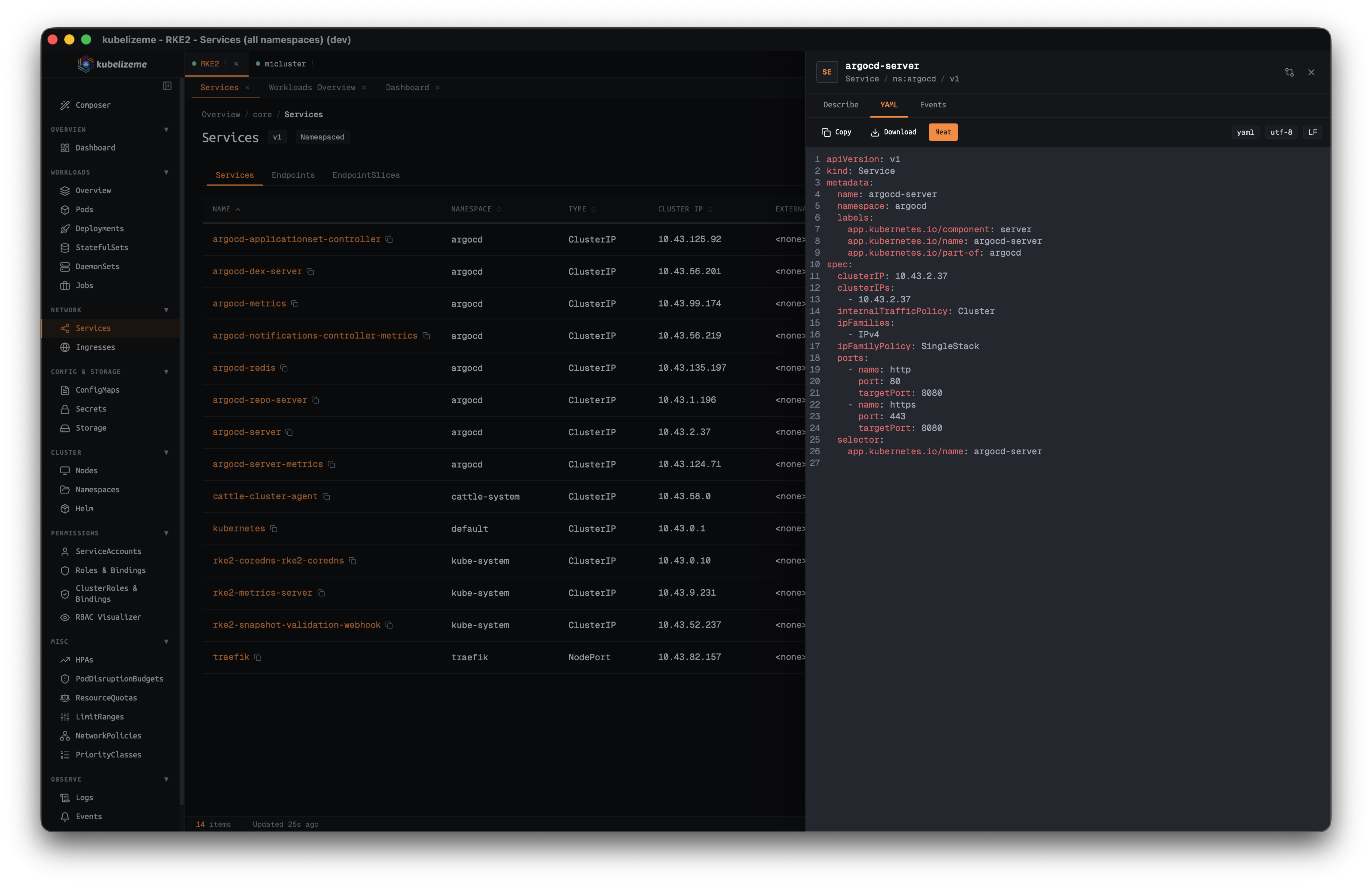
Task: Copy name of argocd-applicationset-controller service
Action: tap(389, 239)
